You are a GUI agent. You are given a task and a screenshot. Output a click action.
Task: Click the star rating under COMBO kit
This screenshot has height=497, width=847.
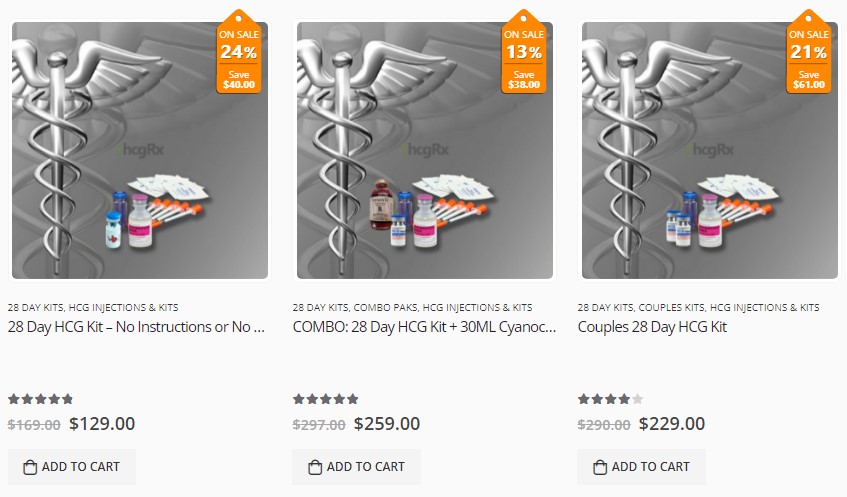pos(325,399)
